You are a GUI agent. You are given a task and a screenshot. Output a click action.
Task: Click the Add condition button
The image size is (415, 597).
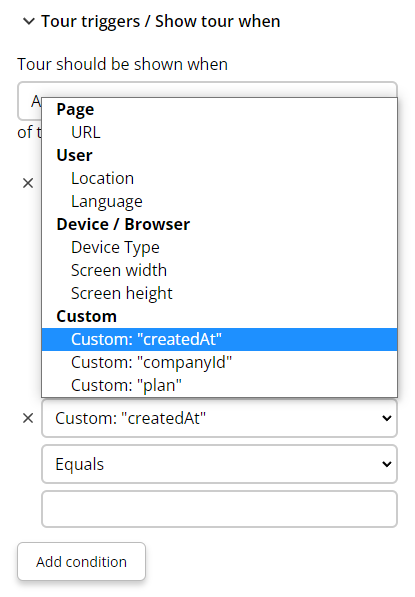tap(81, 562)
